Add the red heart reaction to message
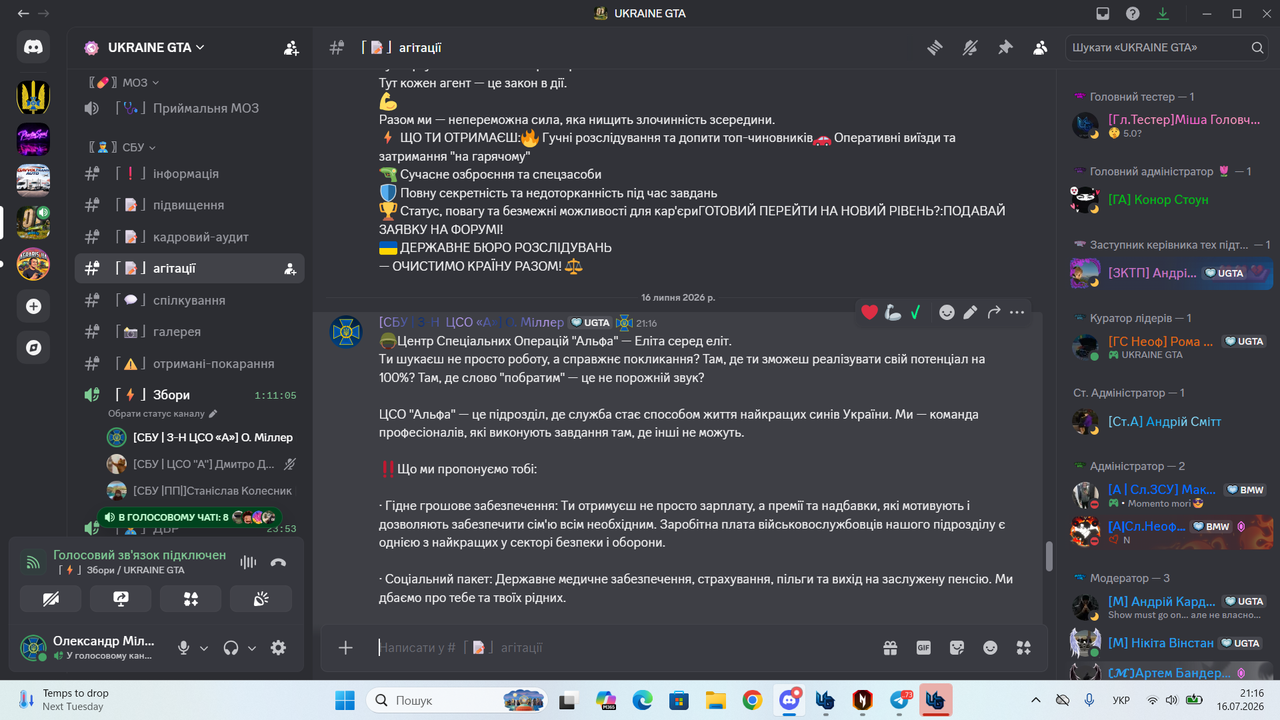Screen dimensions: 1280x720 (869, 312)
